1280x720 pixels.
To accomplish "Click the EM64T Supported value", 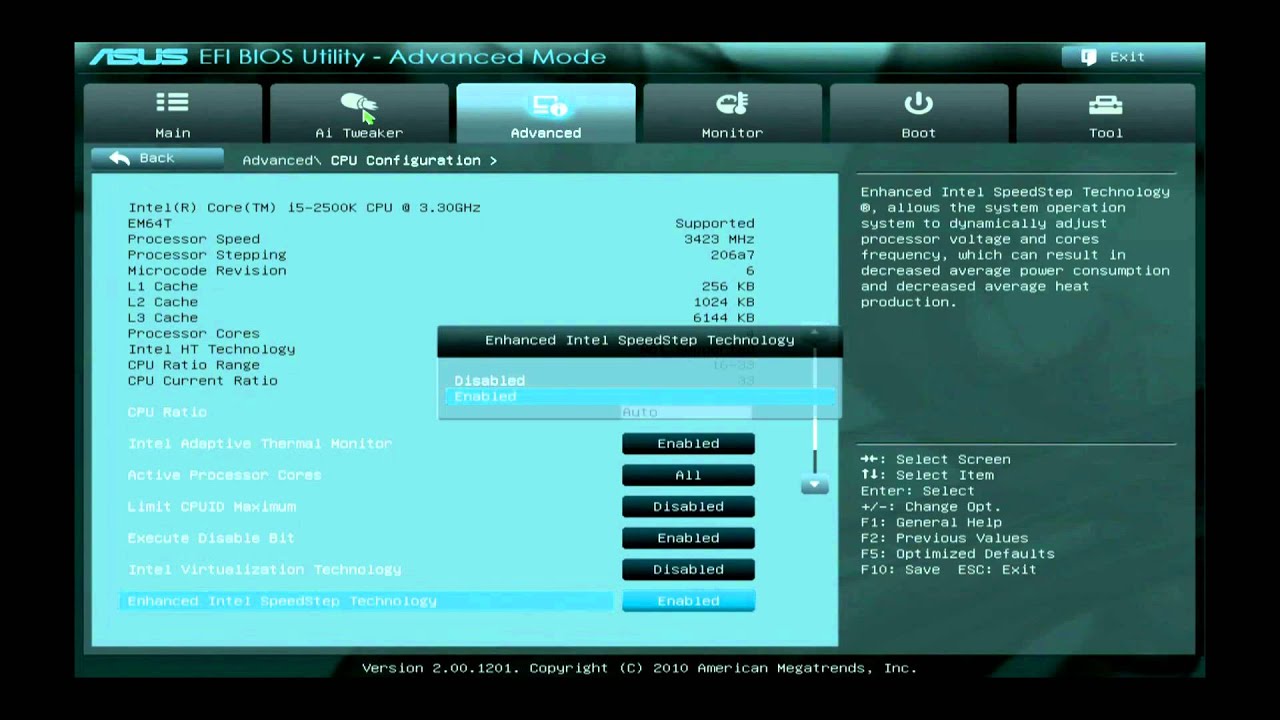I will 714,223.
